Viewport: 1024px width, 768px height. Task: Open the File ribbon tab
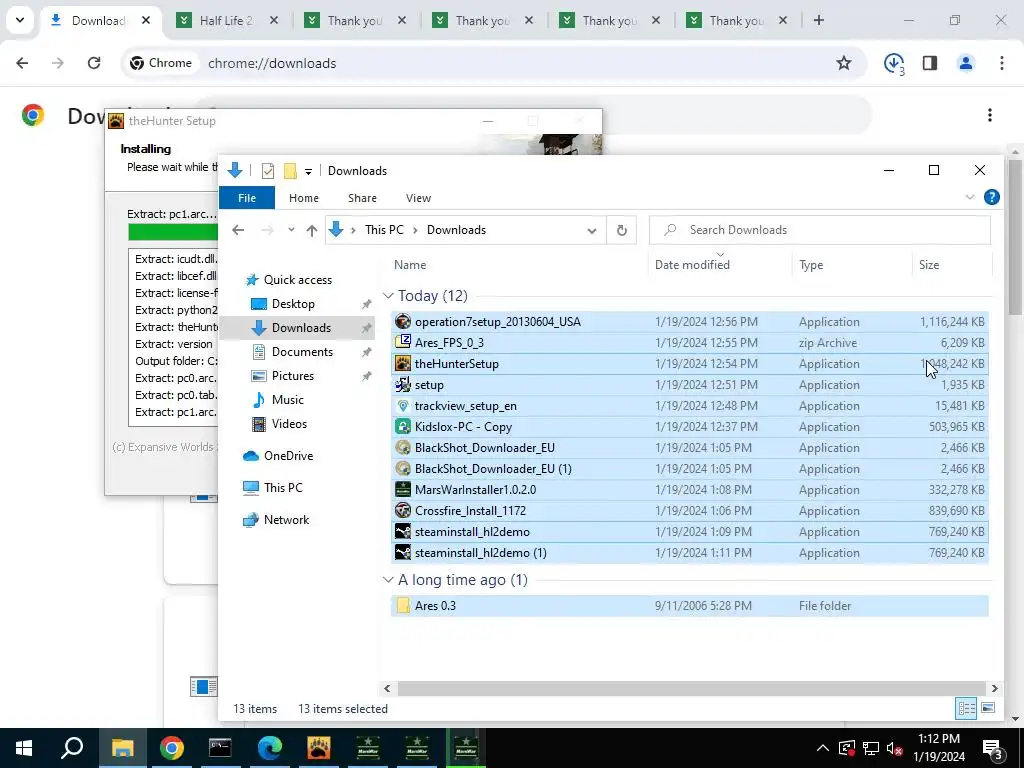tap(247, 198)
